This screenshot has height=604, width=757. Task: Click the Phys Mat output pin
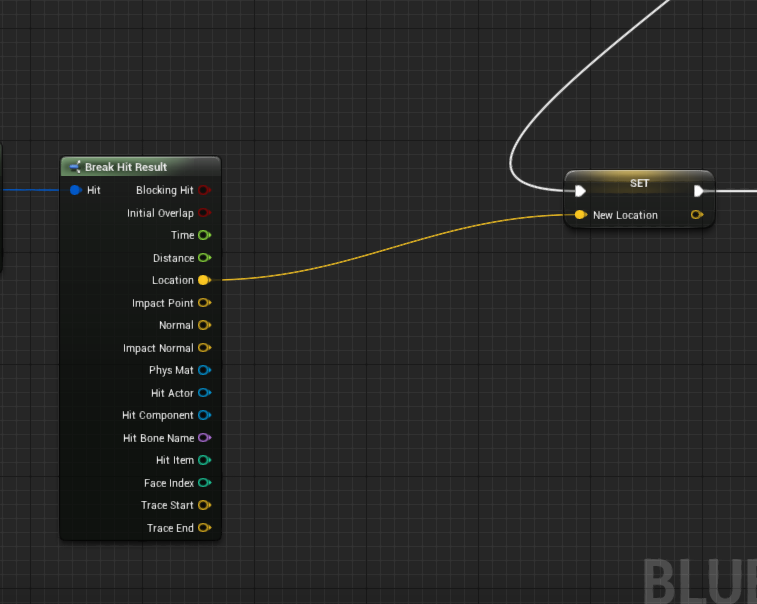205,370
